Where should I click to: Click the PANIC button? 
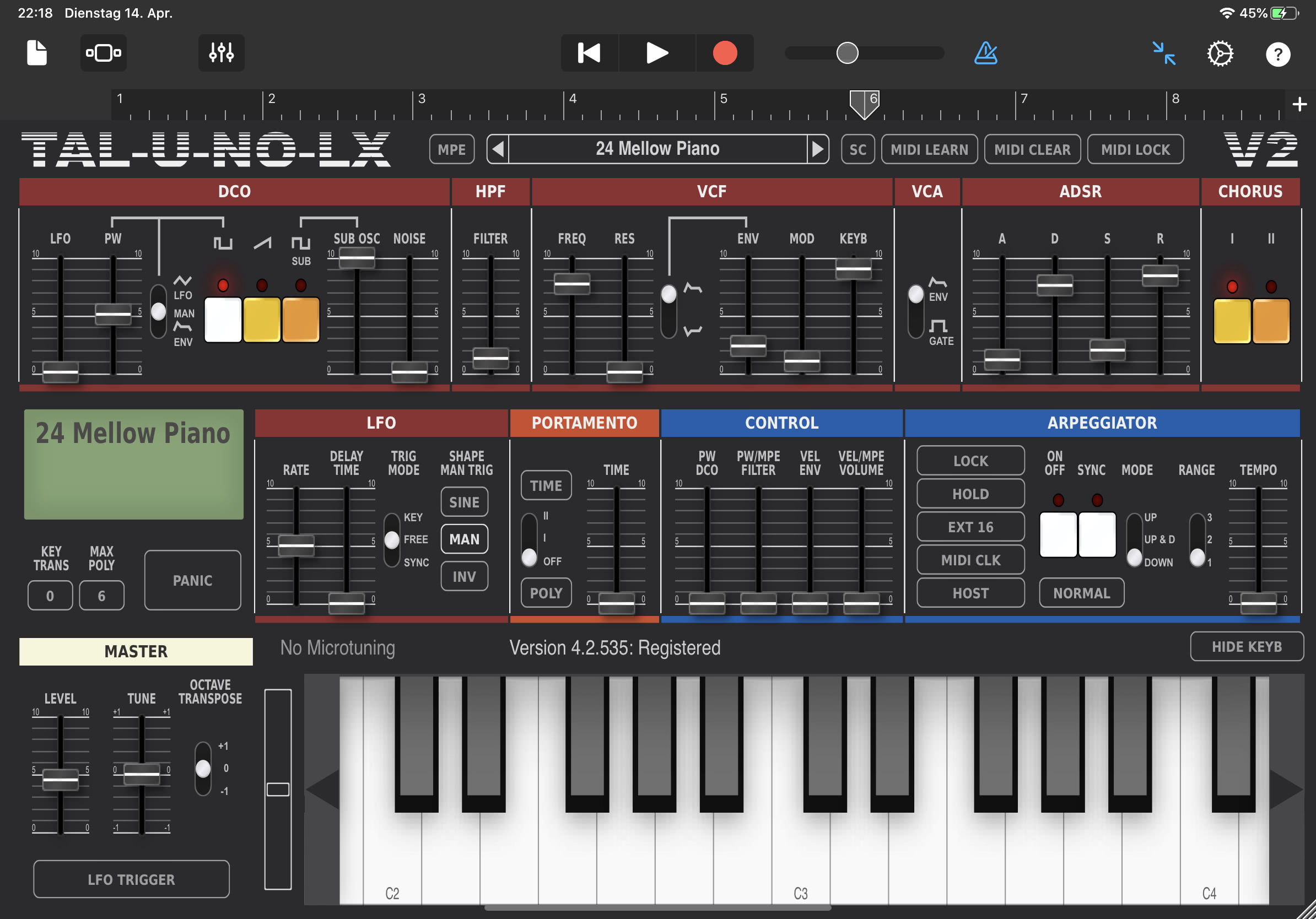[x=192, y=580]
